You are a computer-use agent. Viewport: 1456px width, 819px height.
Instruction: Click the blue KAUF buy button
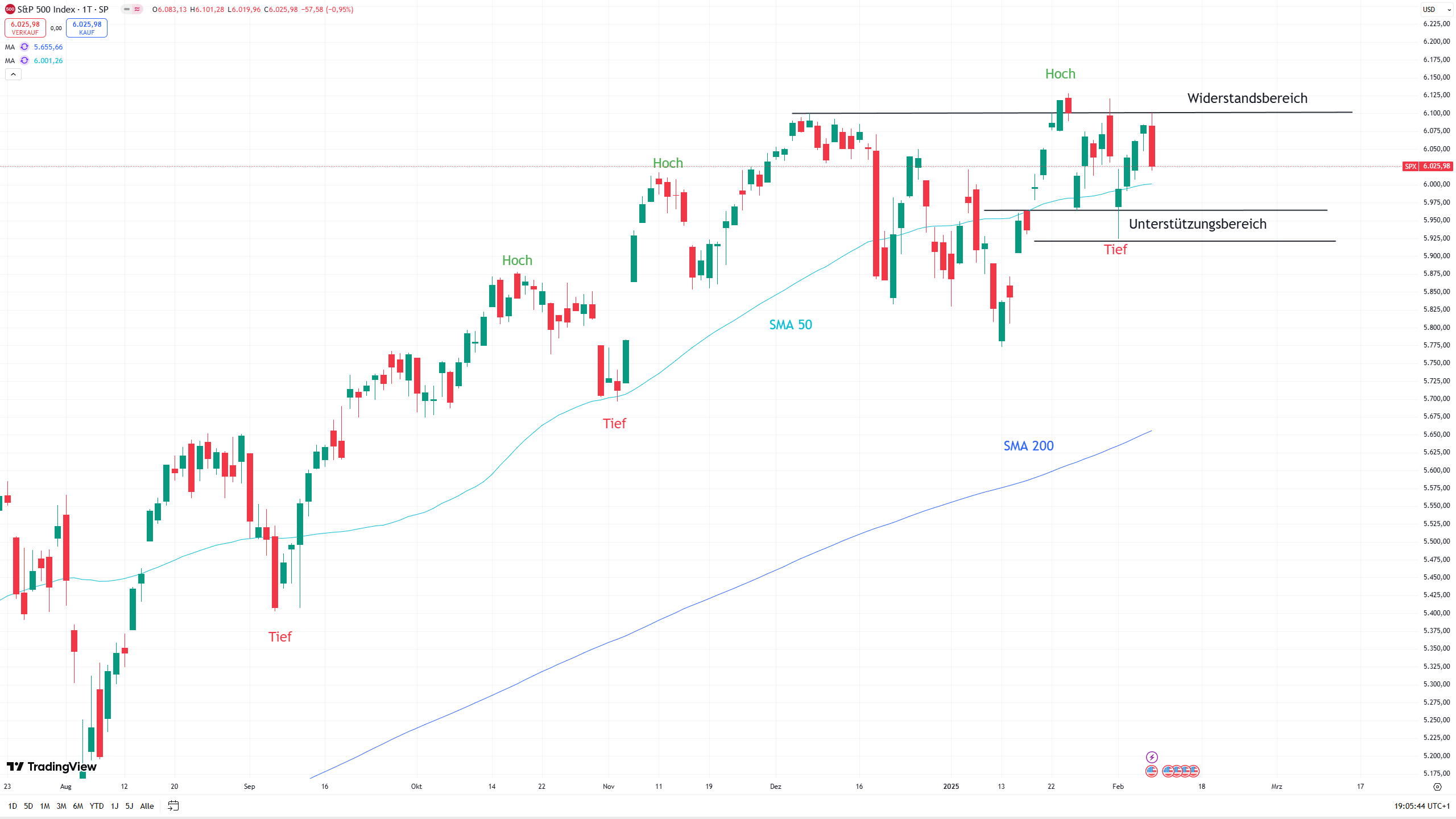click(x=86, y=28)
